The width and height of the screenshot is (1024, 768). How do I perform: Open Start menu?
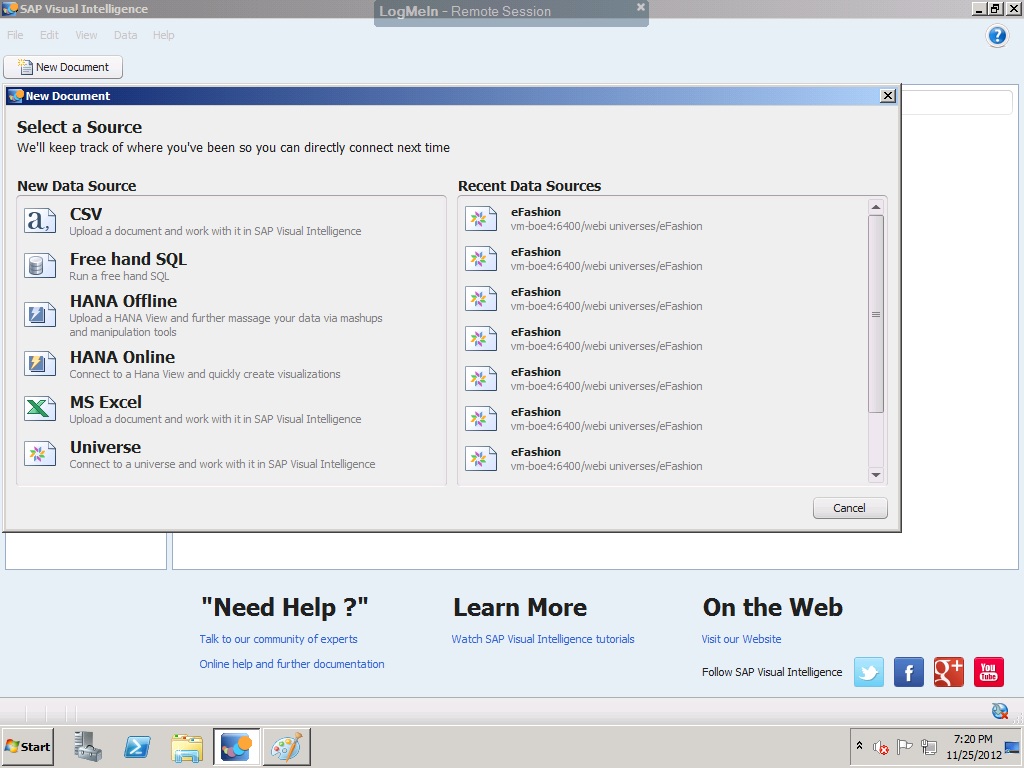tap(27, 746)
